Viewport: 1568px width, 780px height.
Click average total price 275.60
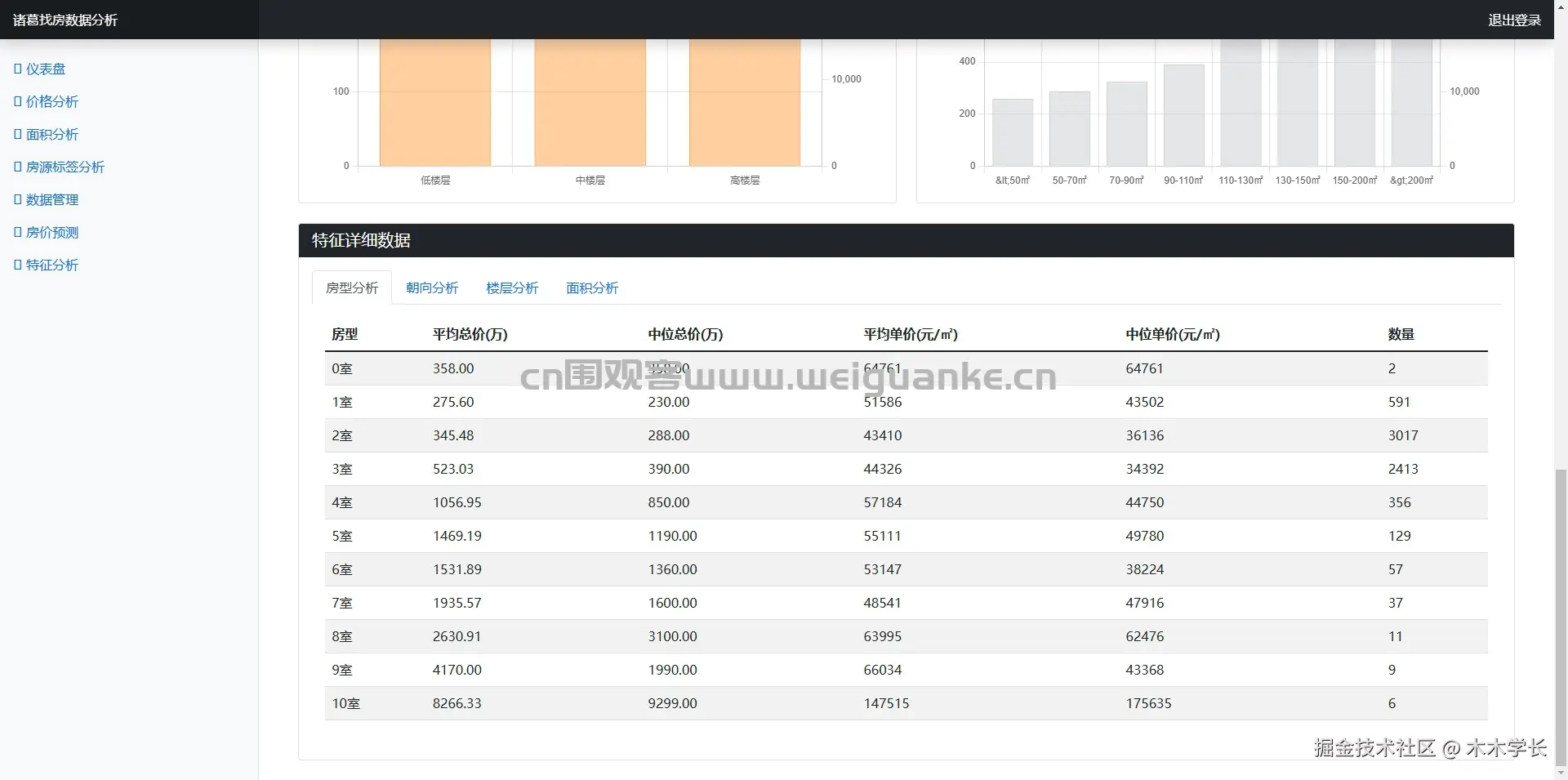click(453, 402)
